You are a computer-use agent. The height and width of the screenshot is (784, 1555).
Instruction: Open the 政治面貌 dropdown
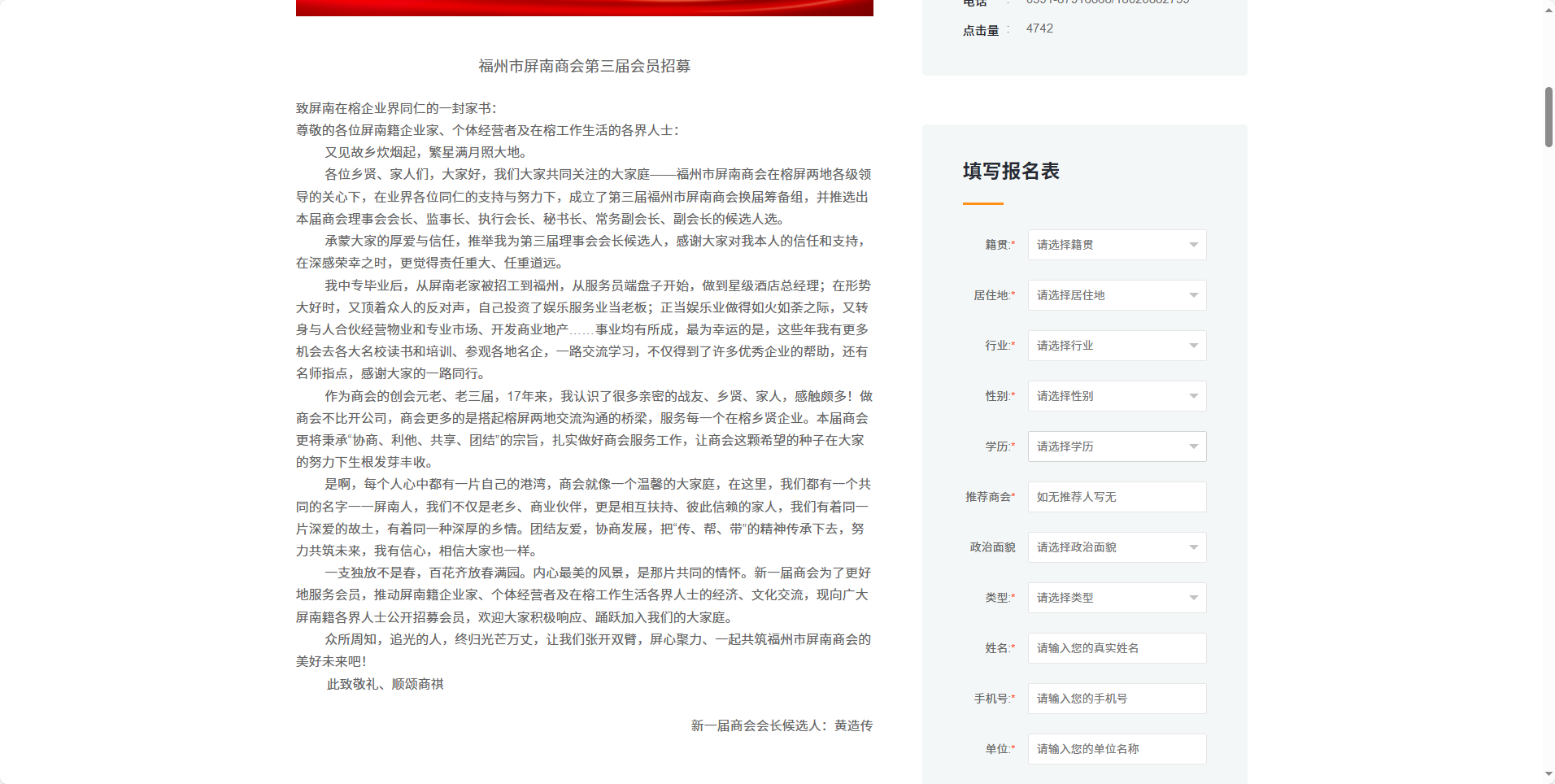1117,547
